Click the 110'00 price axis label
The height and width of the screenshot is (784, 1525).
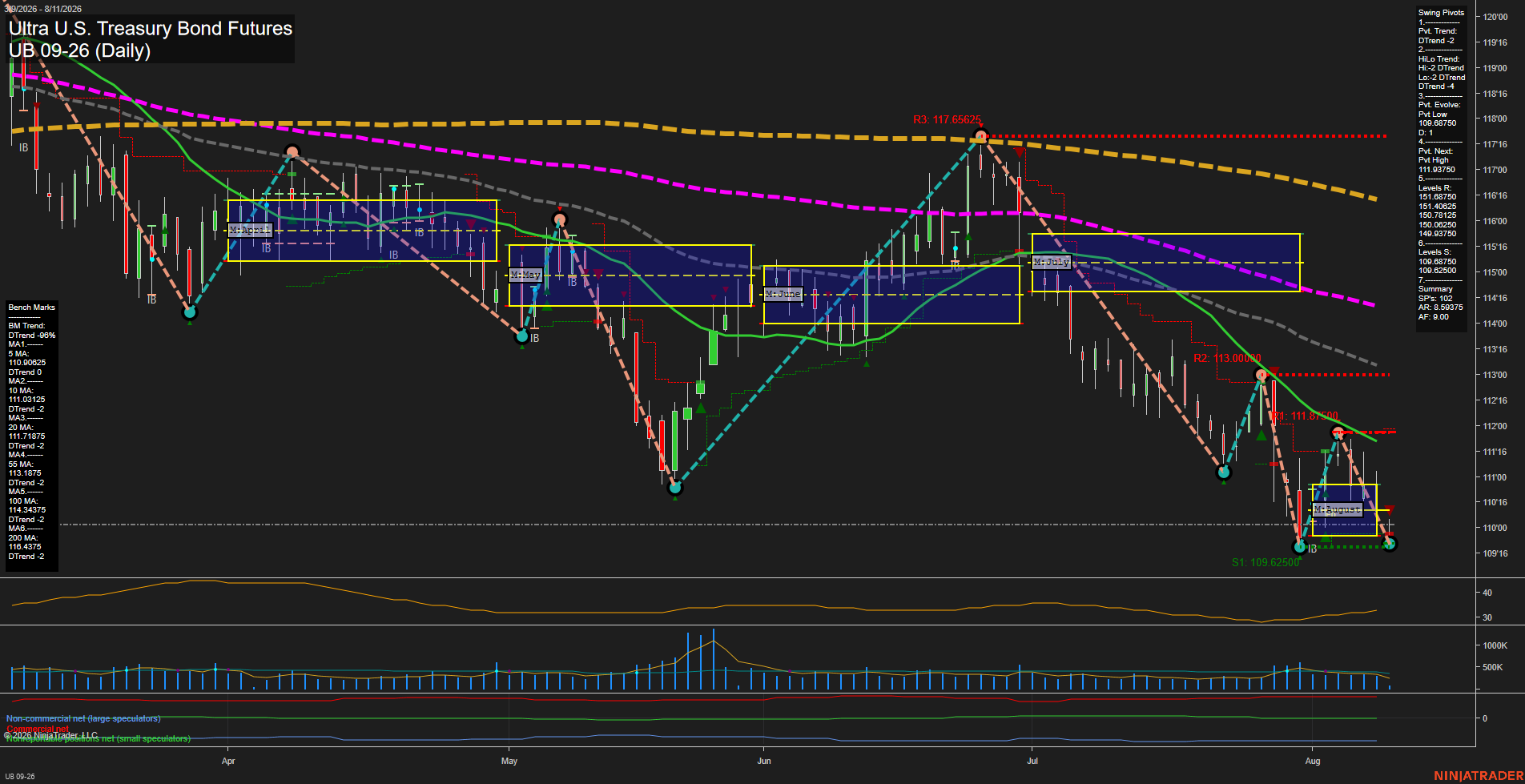tap(1495, 529)
